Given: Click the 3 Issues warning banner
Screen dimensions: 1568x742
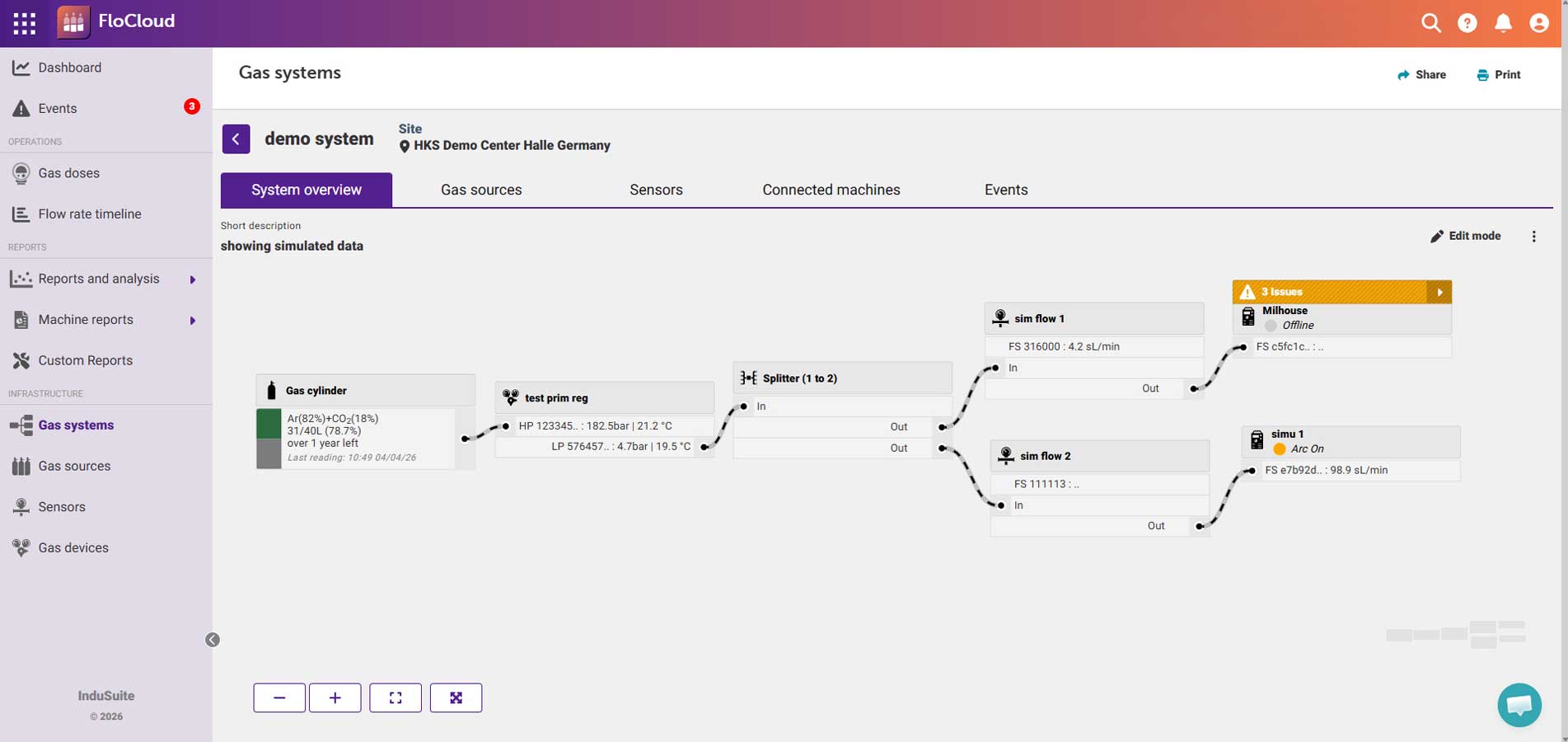Looking at the screenshot, I should click(1330, 292).
